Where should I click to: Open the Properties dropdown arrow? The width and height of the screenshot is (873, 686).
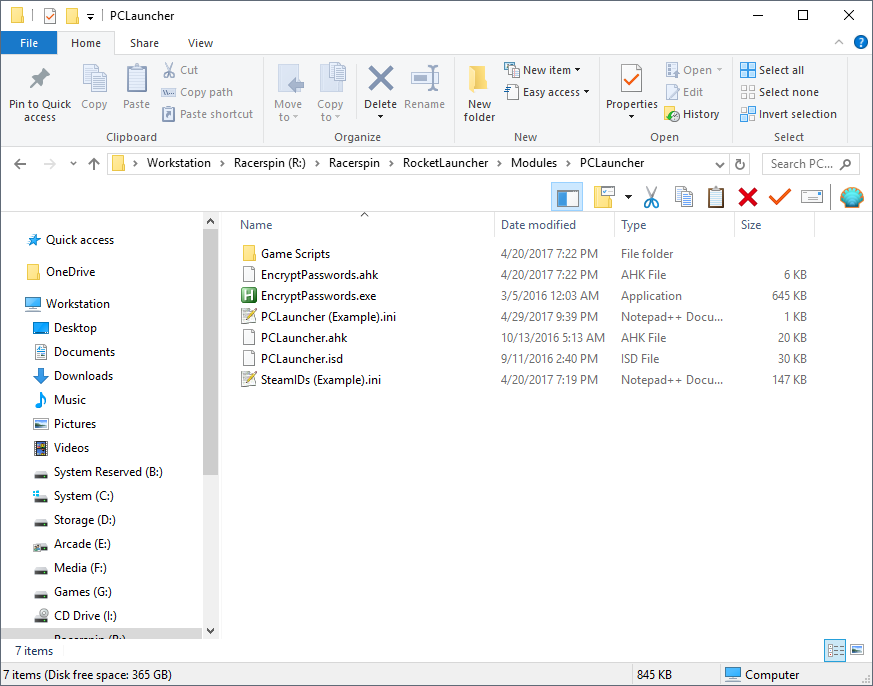631,116
